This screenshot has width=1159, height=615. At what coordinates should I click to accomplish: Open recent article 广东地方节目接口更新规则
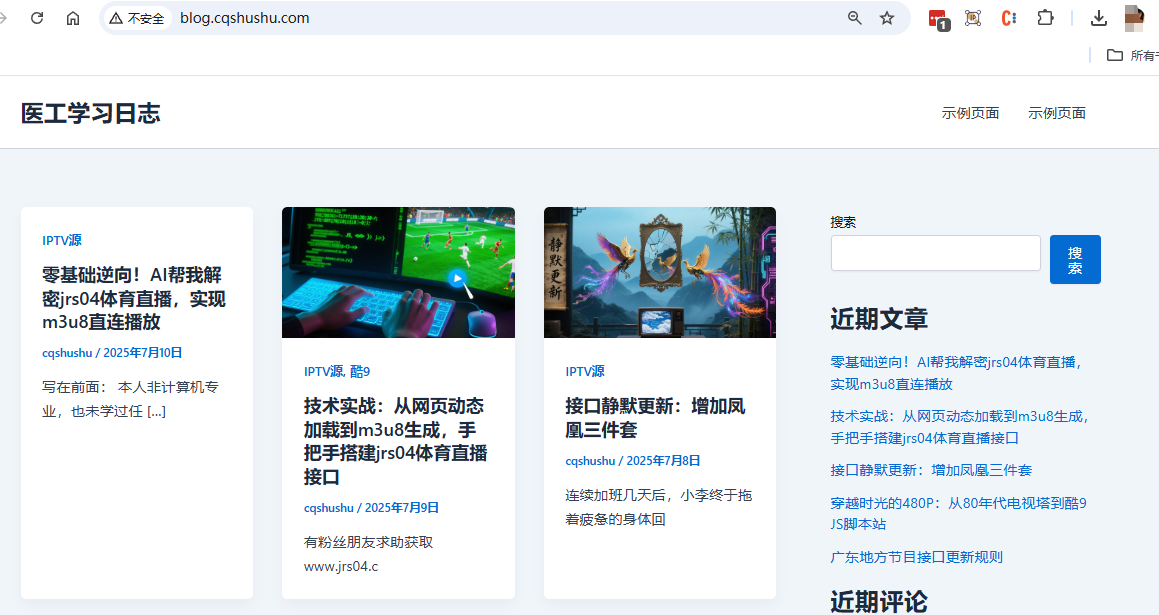pyautogui.click(x=916, y=557)
